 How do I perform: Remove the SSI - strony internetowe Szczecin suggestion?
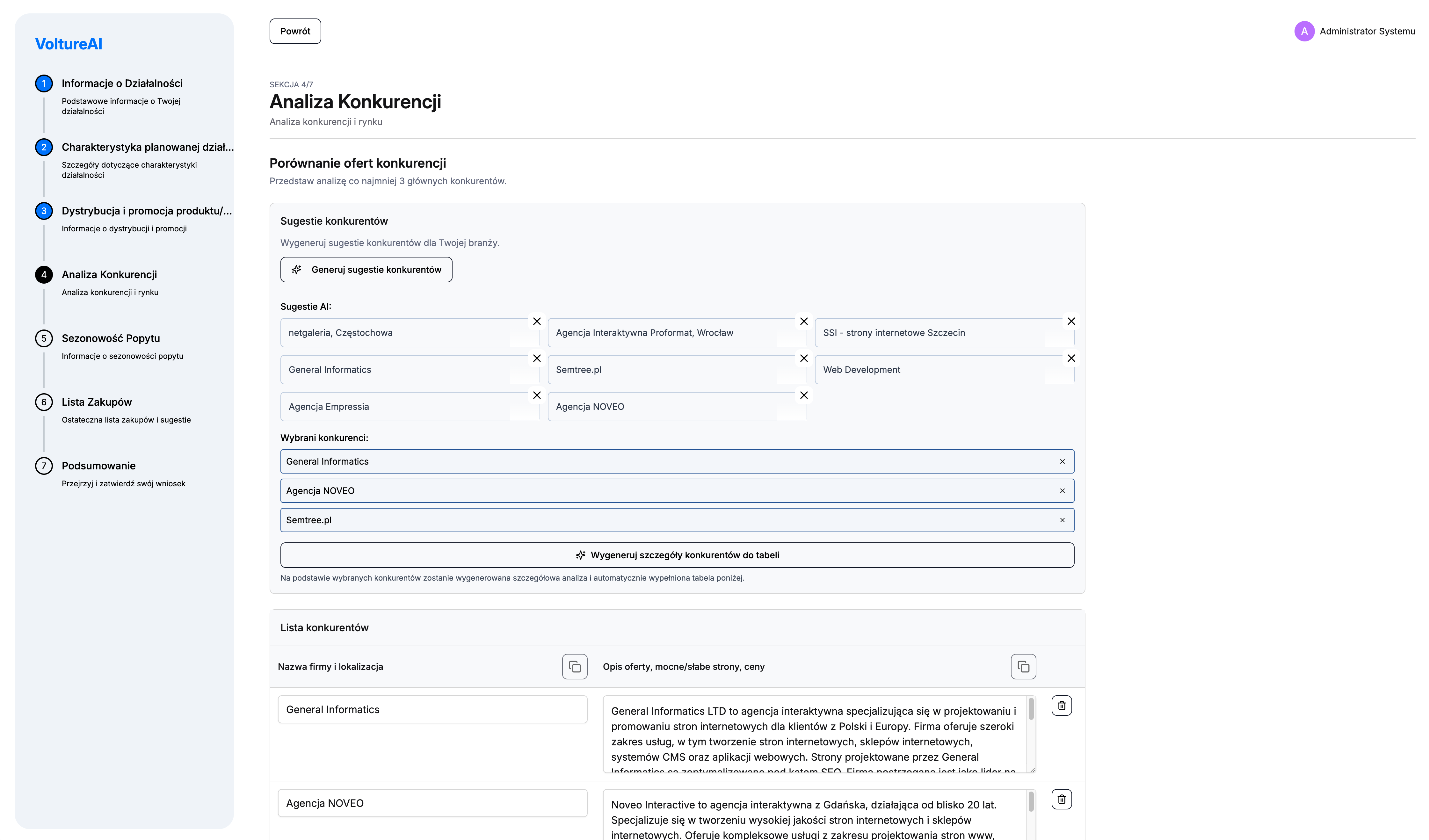click(1070, 321)
